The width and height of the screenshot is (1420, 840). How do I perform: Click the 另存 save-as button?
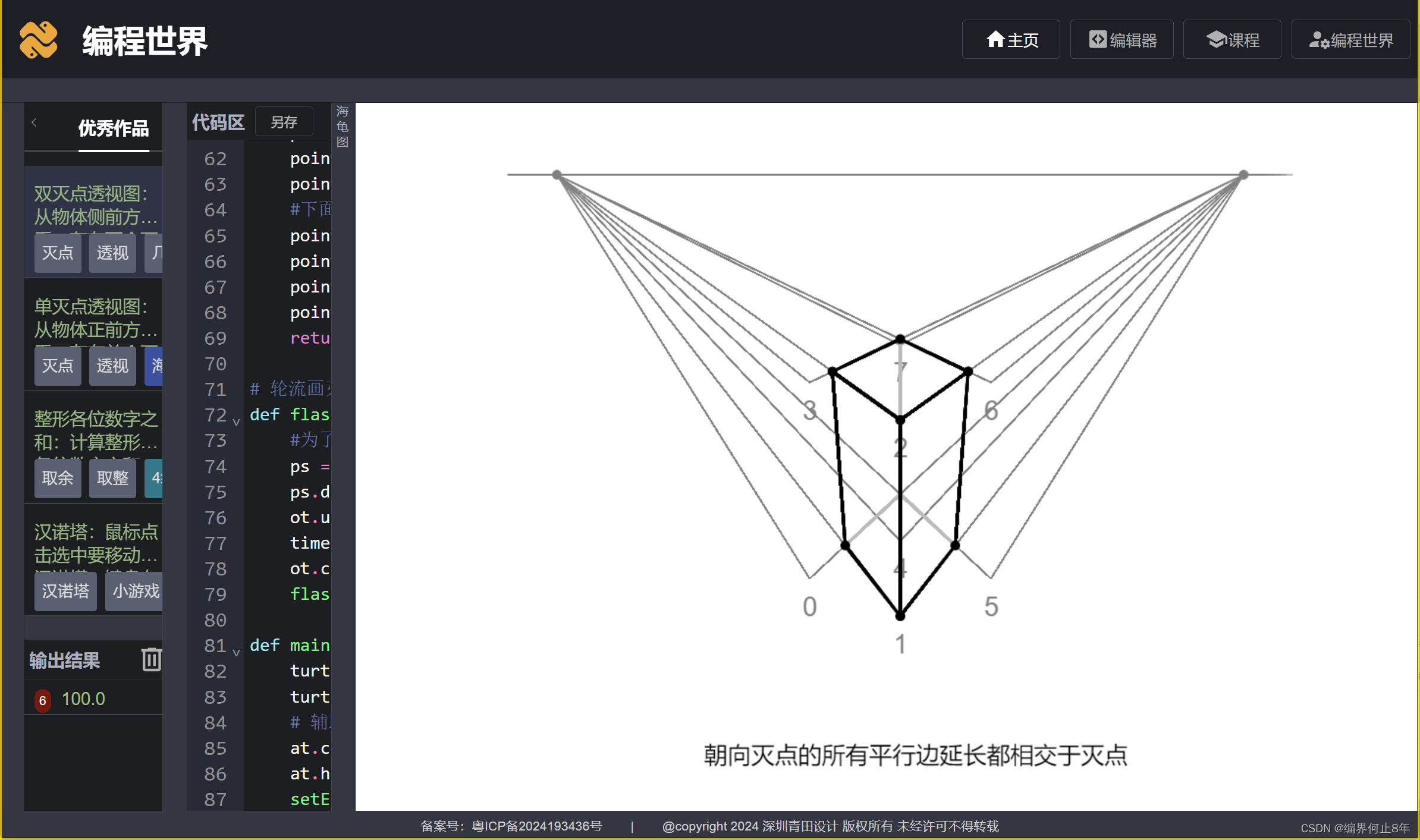pyautogui.click(x=284, y=122)
